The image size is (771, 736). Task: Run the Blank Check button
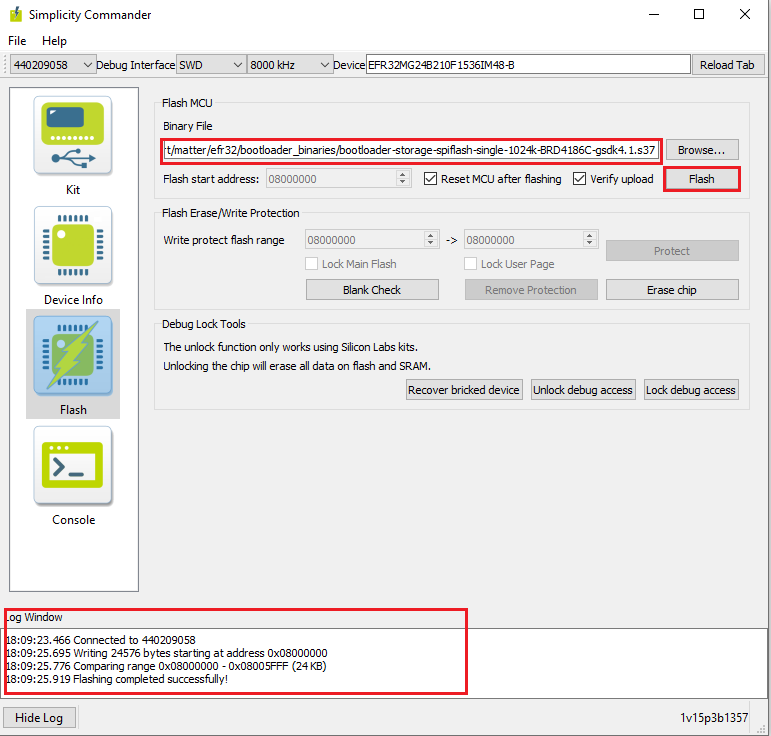tap(371, 290)
